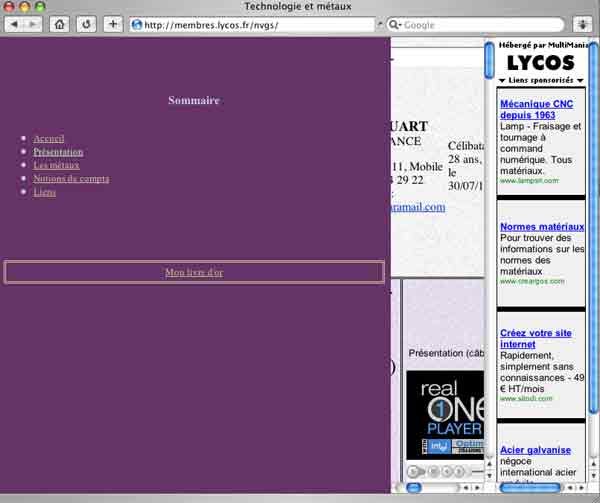Viewport: 600px width, 503px height.
Task: Click the ad frame scroll left arrow
Action: pyautogui.click(x=571, y=488)
